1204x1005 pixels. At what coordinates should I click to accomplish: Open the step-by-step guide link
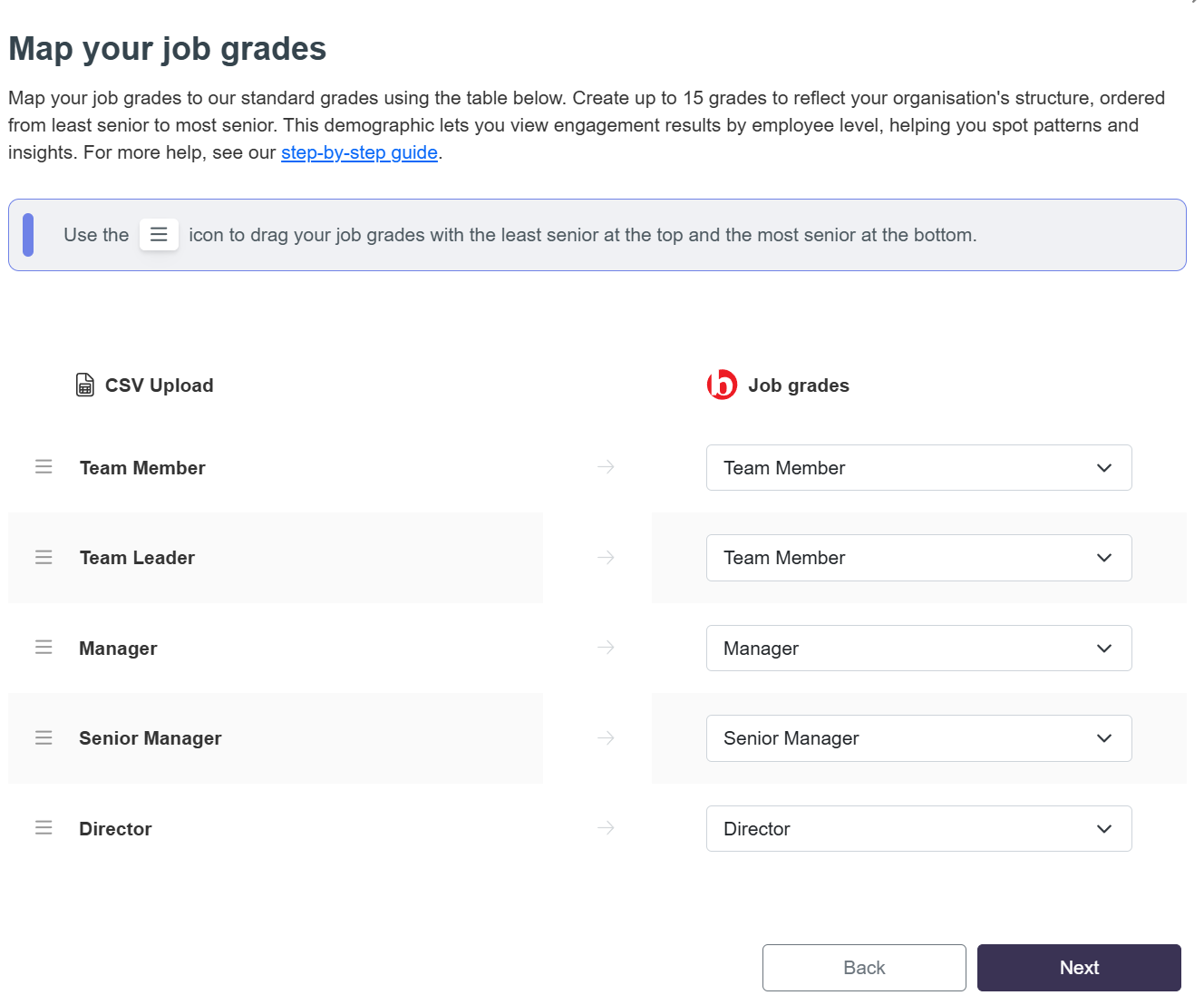pyautogui.click(x=359, y=152)
